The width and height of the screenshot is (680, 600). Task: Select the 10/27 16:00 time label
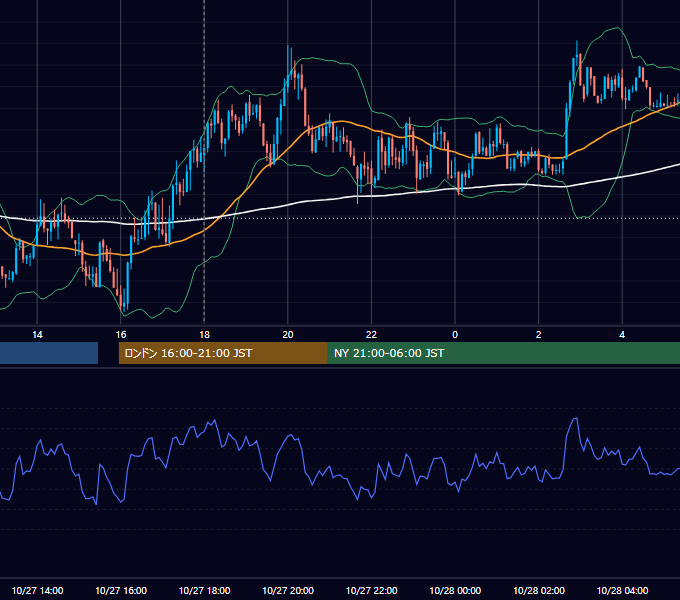point(121,590)
